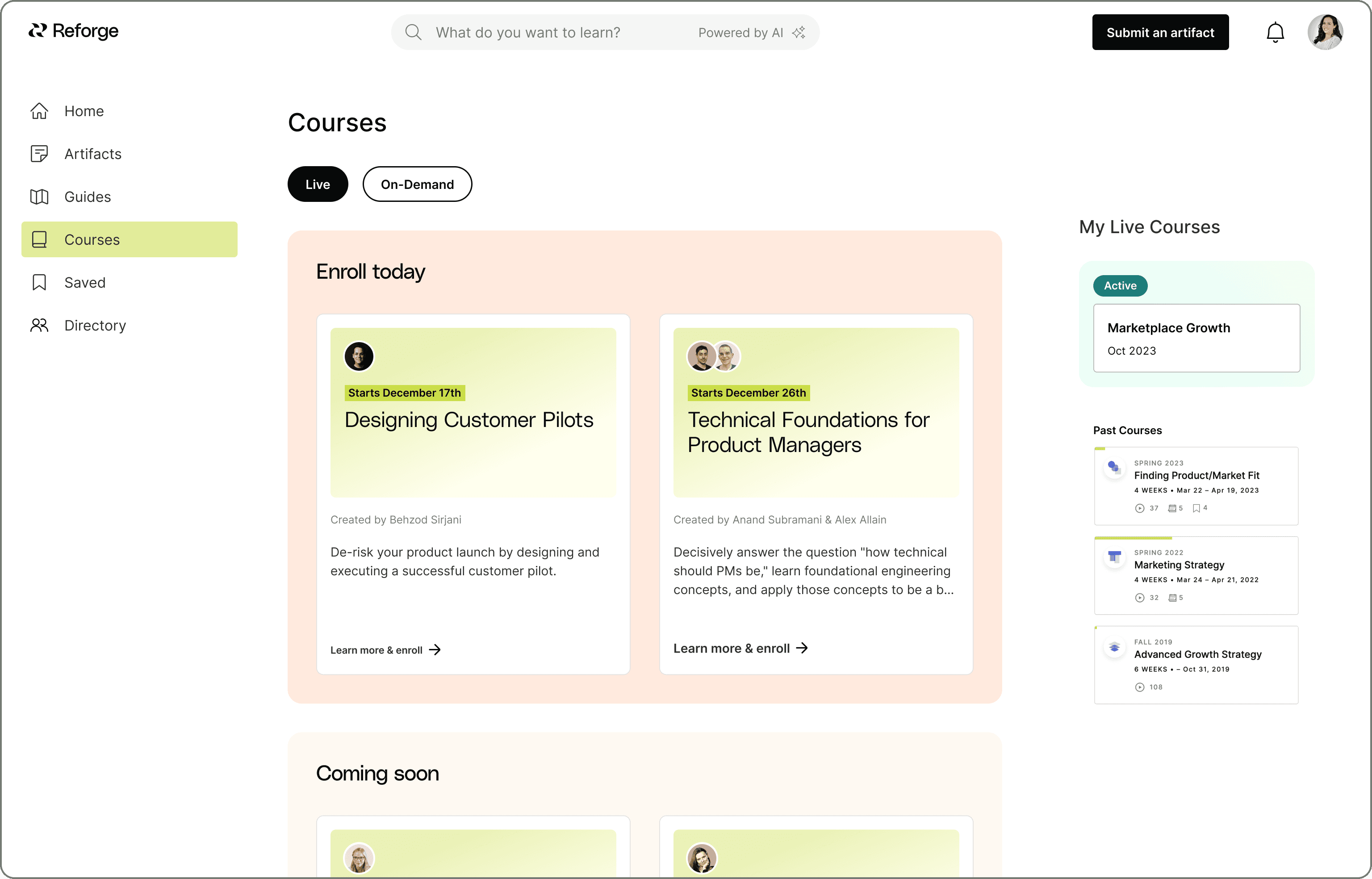Open the notifications bell
Image resolution: width=1372 pixels, height=879 pixels.
[x=1275, y=32]
